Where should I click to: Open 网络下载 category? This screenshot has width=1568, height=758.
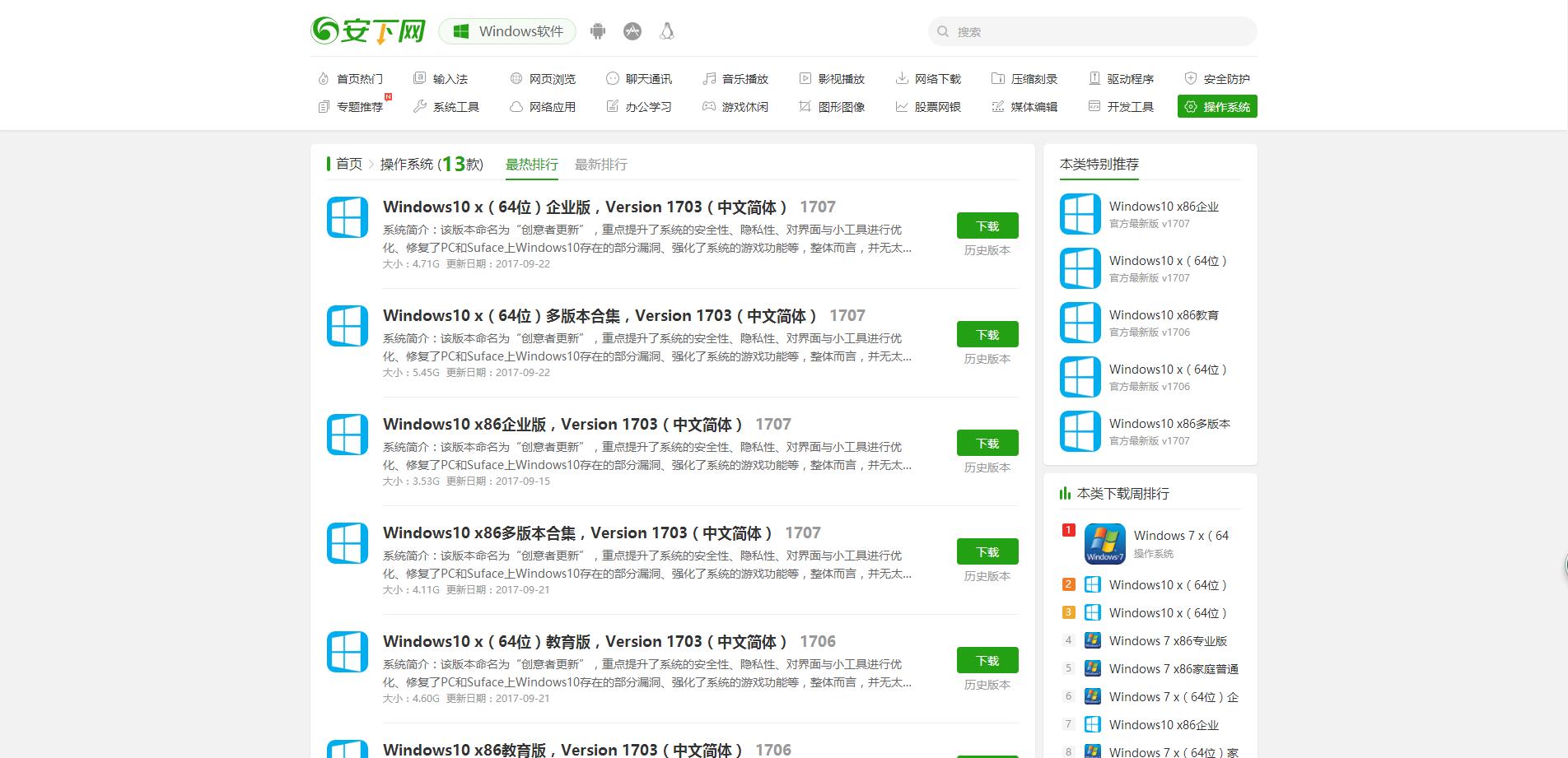928,79
